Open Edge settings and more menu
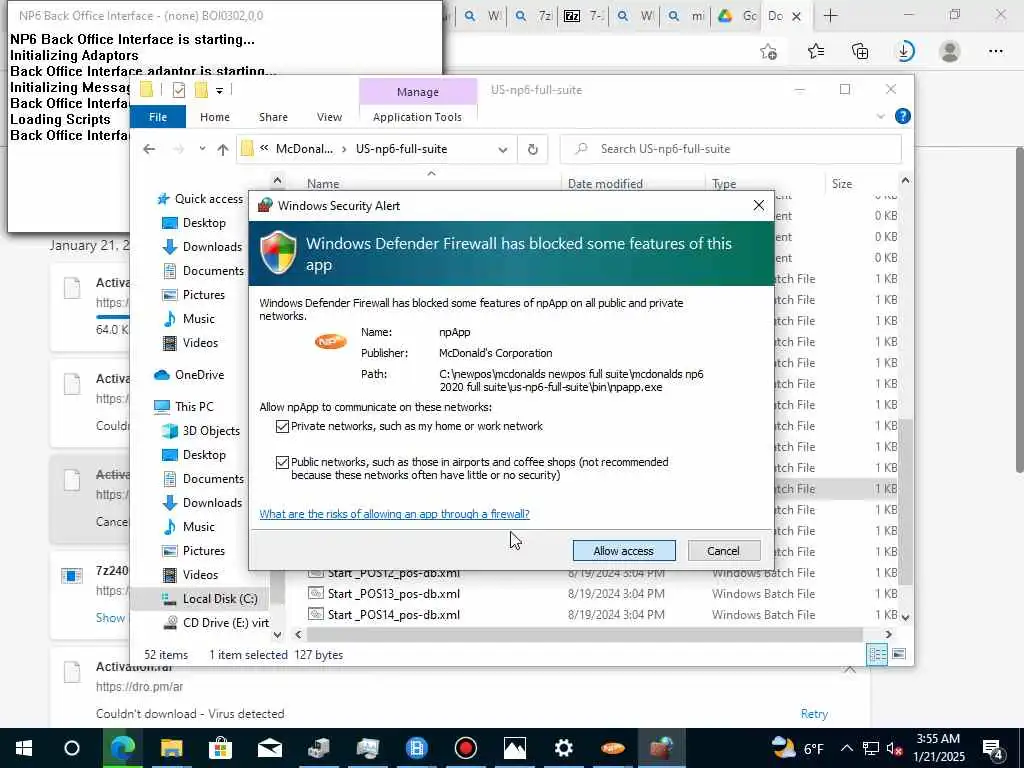 (x=995, y=51)
